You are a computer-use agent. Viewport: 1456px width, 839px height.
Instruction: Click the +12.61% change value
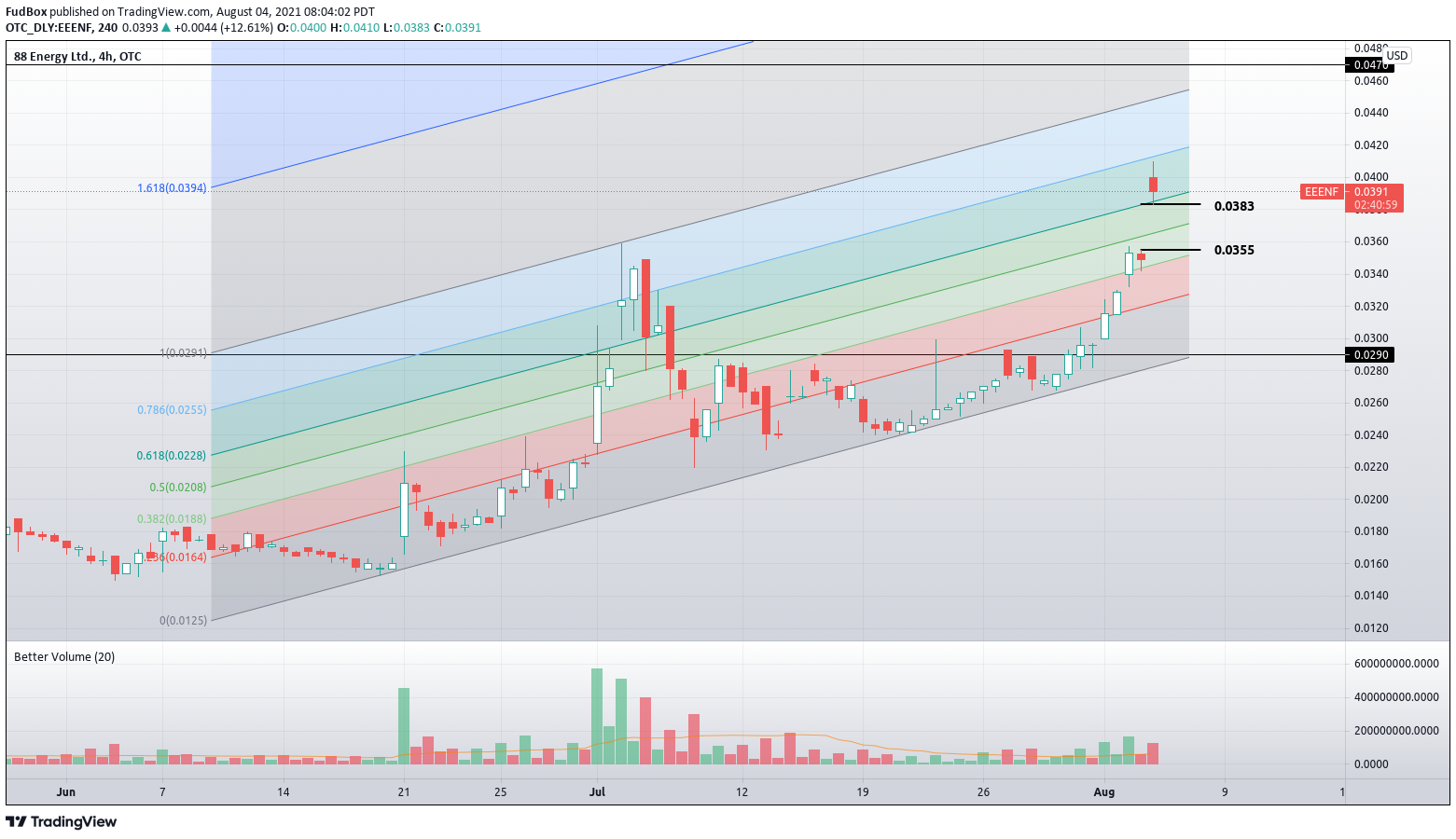tap(247, 28)
